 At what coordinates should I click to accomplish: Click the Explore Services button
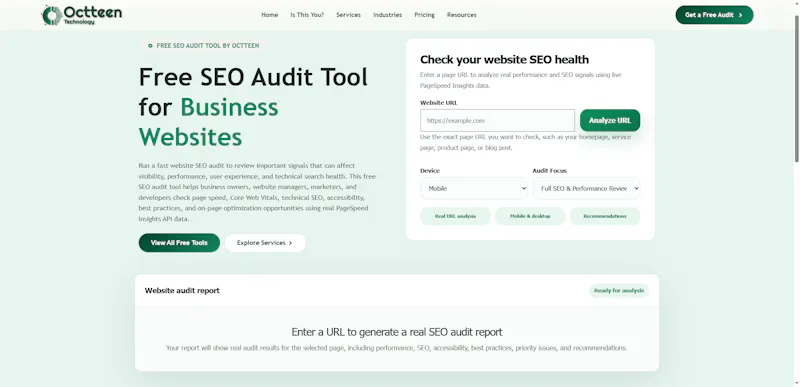[x=265, y=243]
